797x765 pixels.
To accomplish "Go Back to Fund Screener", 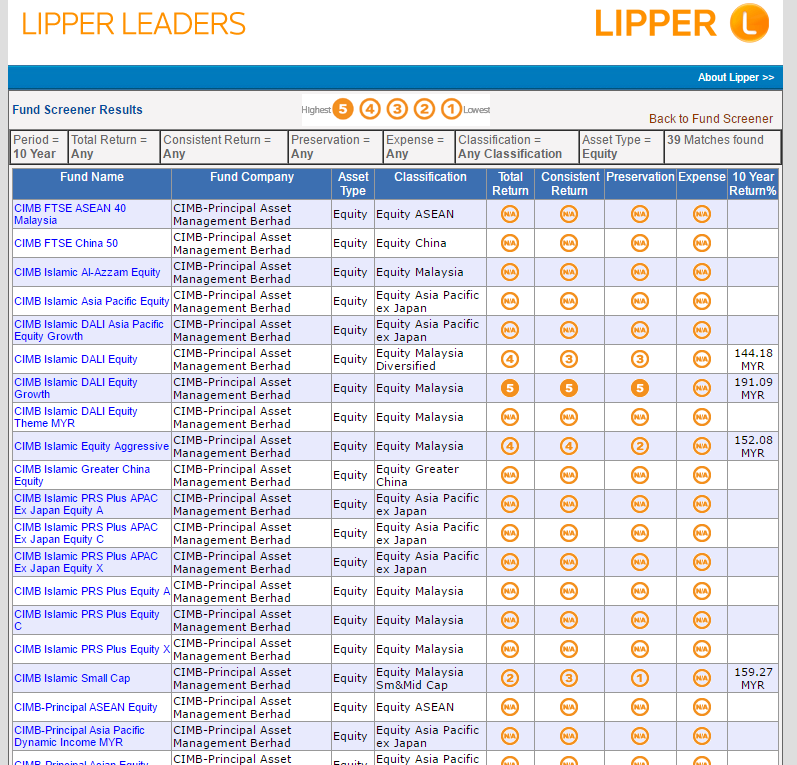I will 711,118.
